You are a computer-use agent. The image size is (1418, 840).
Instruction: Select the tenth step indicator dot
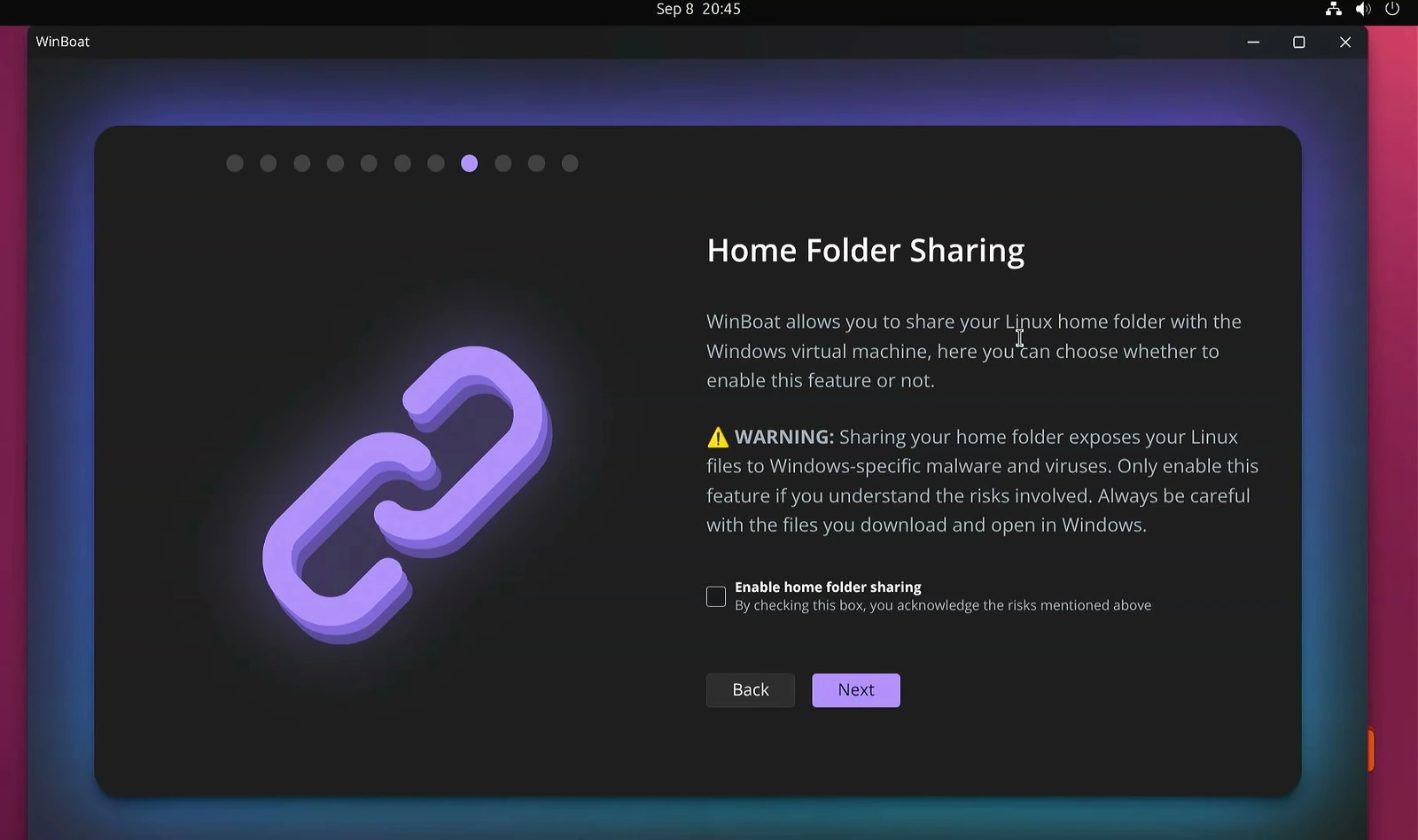536,163
